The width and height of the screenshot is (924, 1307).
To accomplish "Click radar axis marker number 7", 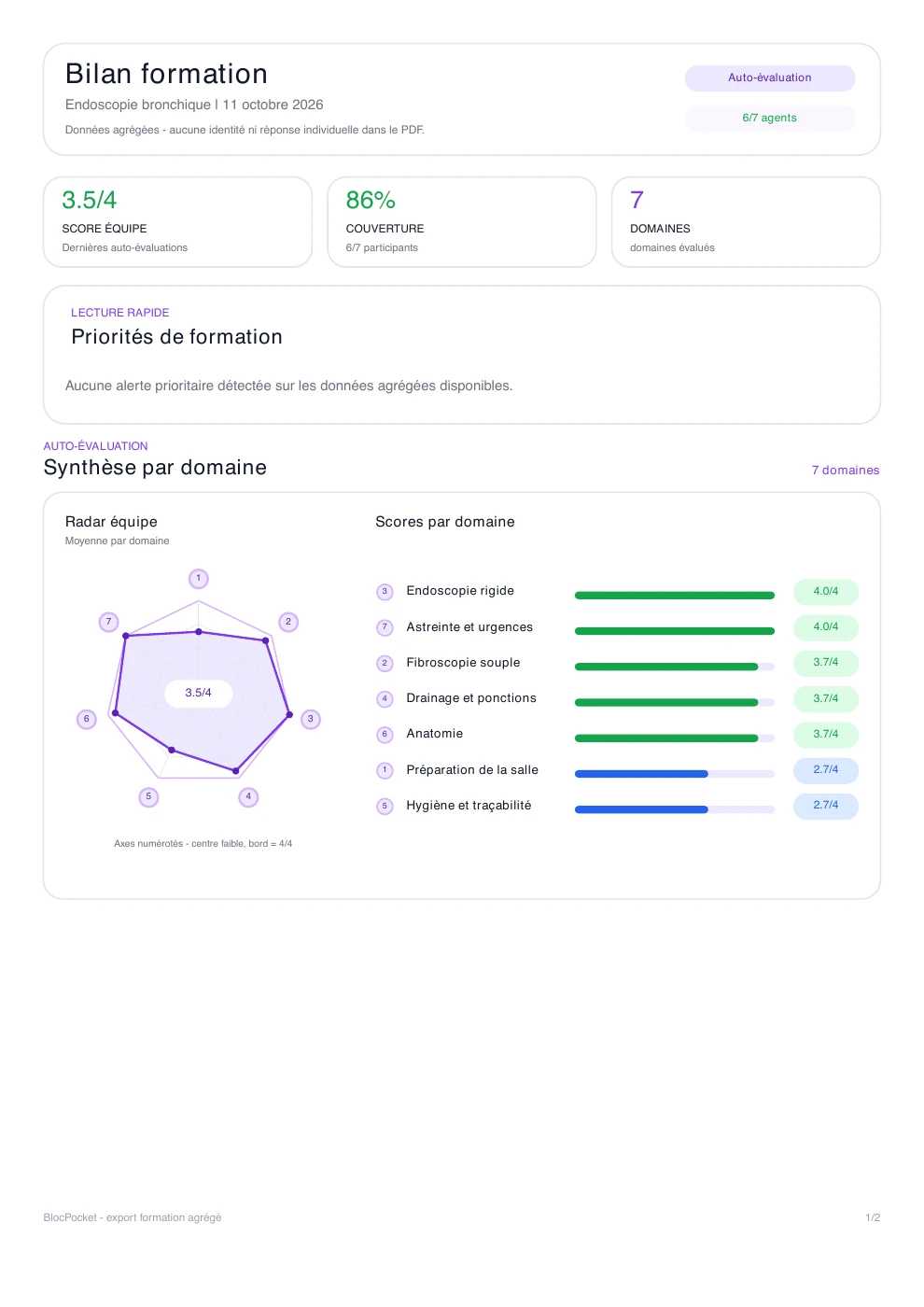I will [x=109, y=622].
